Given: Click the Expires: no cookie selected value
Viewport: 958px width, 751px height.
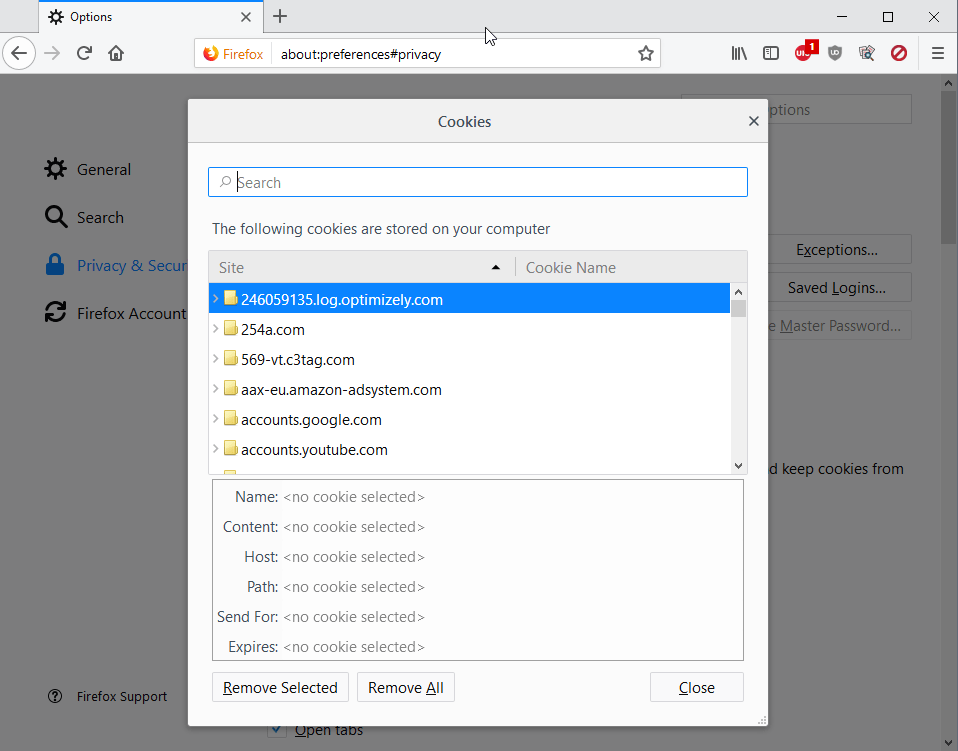Looking at the screenshot, I should pyautogui.click(x=354, y=647).
